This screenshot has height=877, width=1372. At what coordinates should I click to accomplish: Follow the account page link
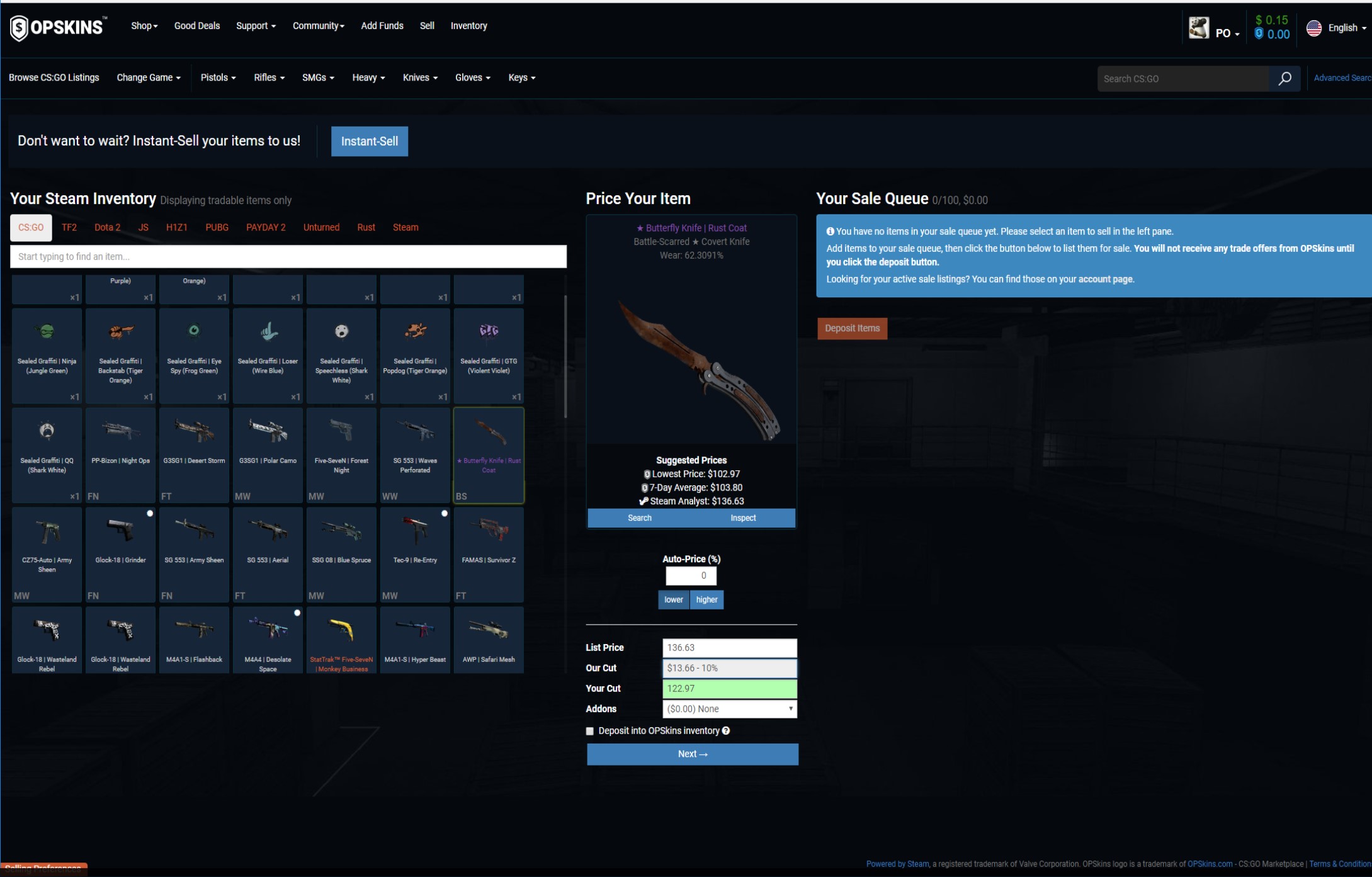[1105, 279]
